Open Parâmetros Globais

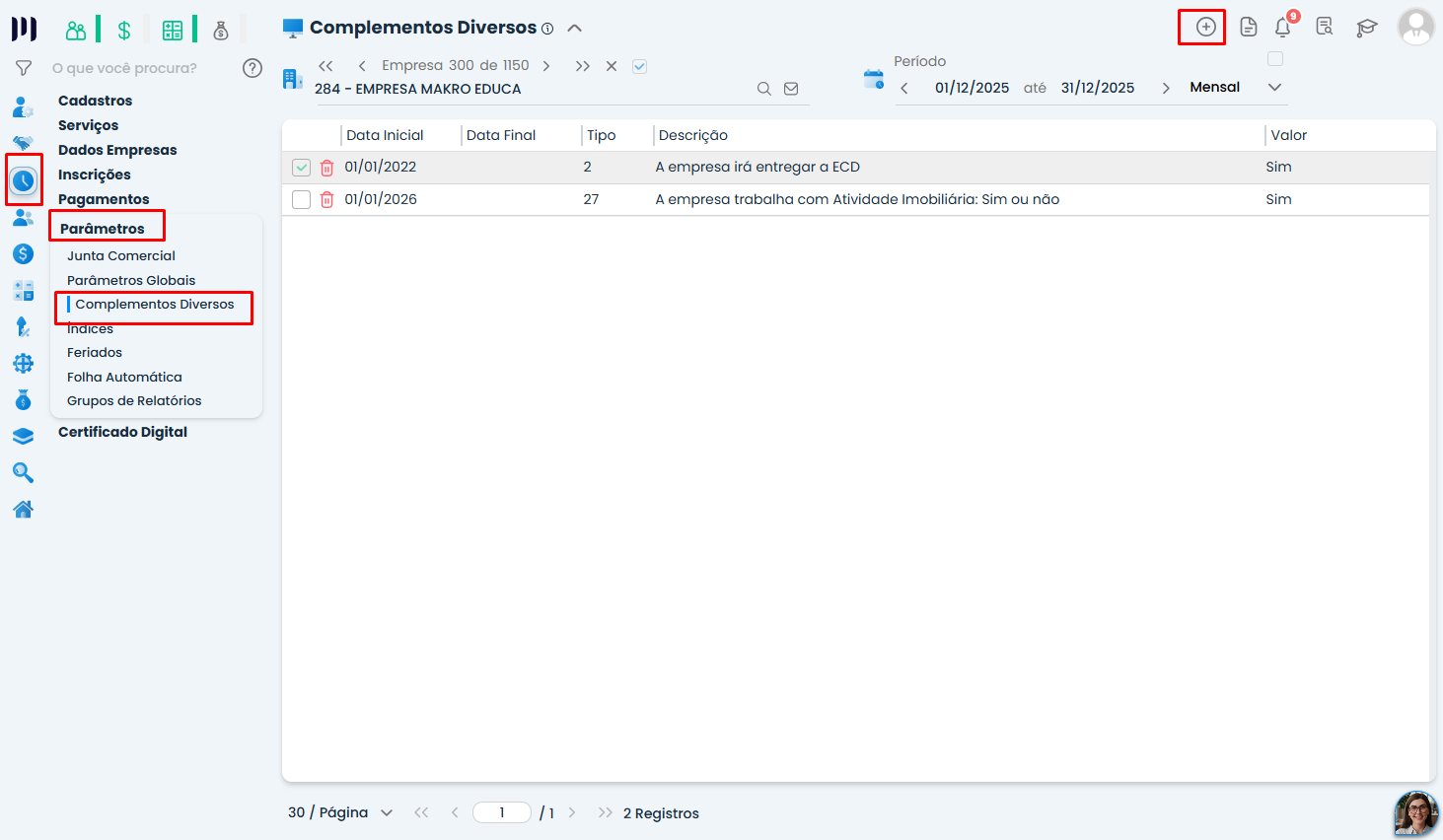(131, 281)
